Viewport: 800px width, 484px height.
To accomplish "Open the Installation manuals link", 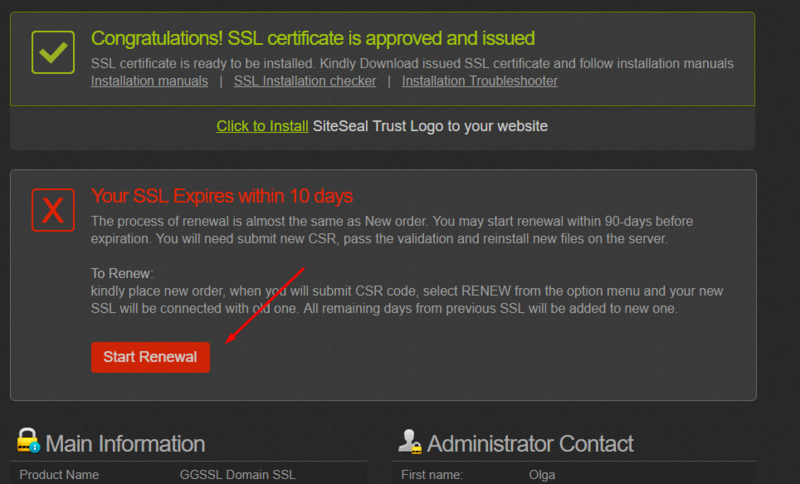I will 149,81.
